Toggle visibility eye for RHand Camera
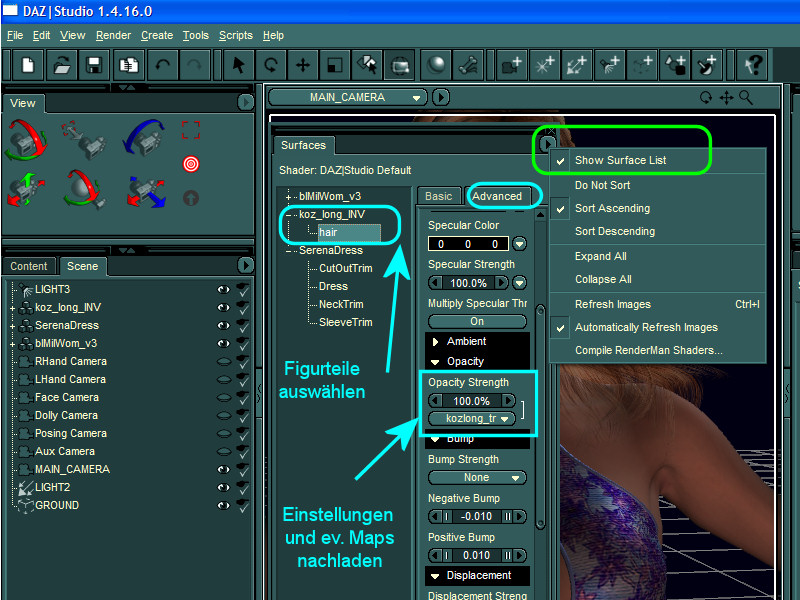Screen dimensions: 800x600 [223, 361]
